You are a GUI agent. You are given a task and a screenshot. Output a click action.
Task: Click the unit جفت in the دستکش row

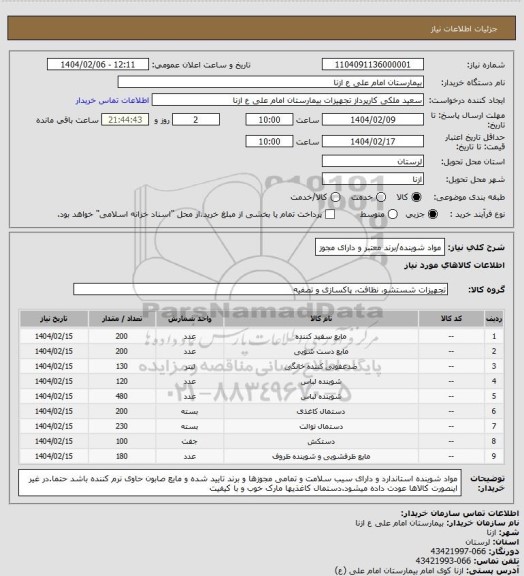pos(190,441)
